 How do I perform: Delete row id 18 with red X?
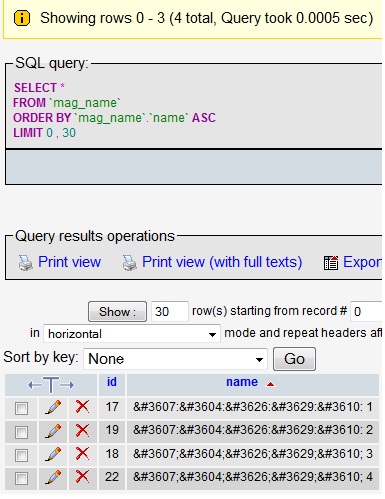click(82, 454)
